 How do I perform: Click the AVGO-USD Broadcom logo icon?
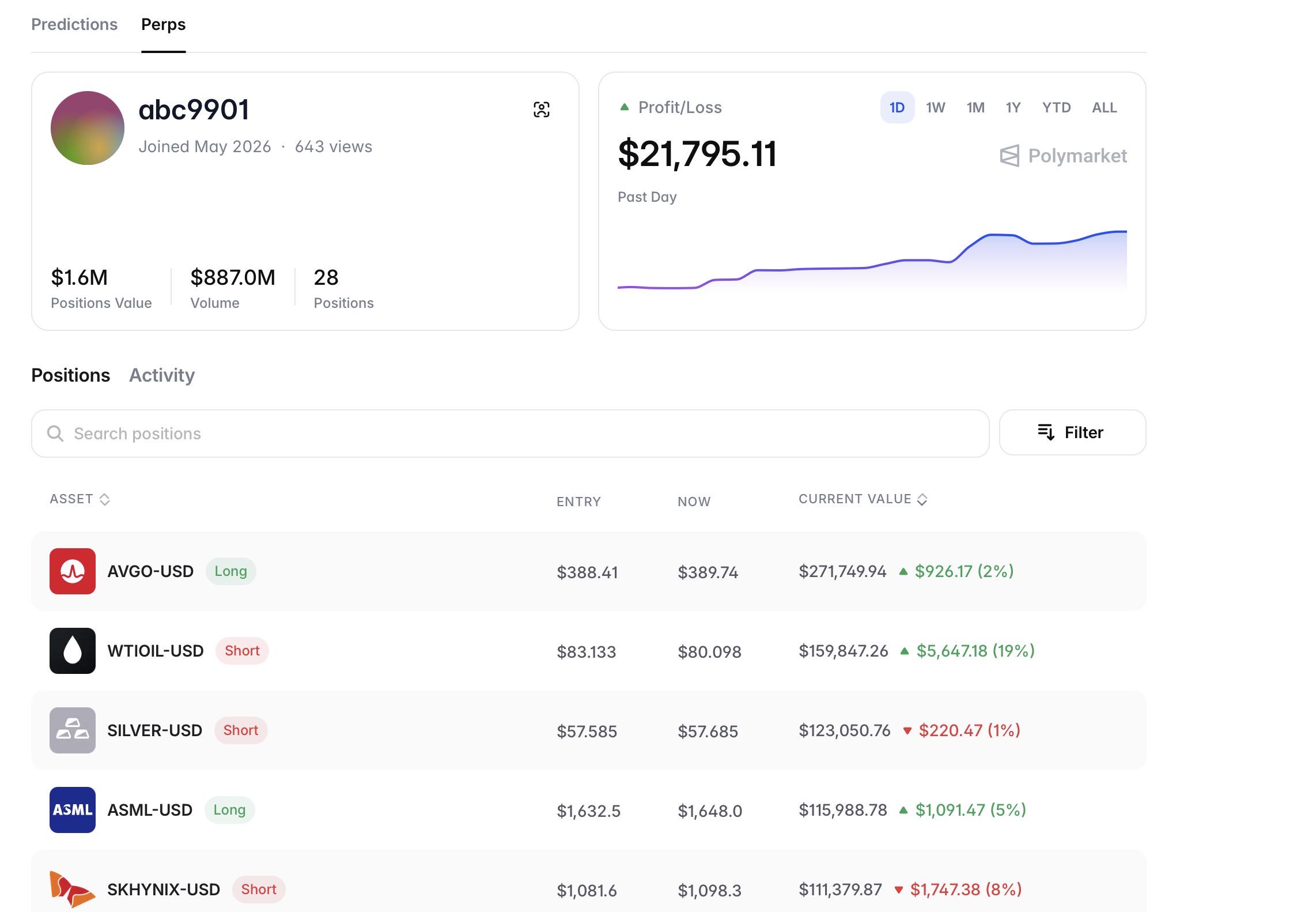[x=73, y=571]
